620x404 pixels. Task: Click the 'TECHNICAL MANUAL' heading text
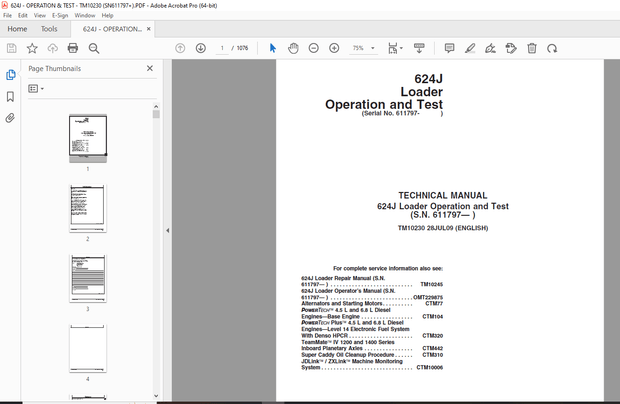click(442, 195)
